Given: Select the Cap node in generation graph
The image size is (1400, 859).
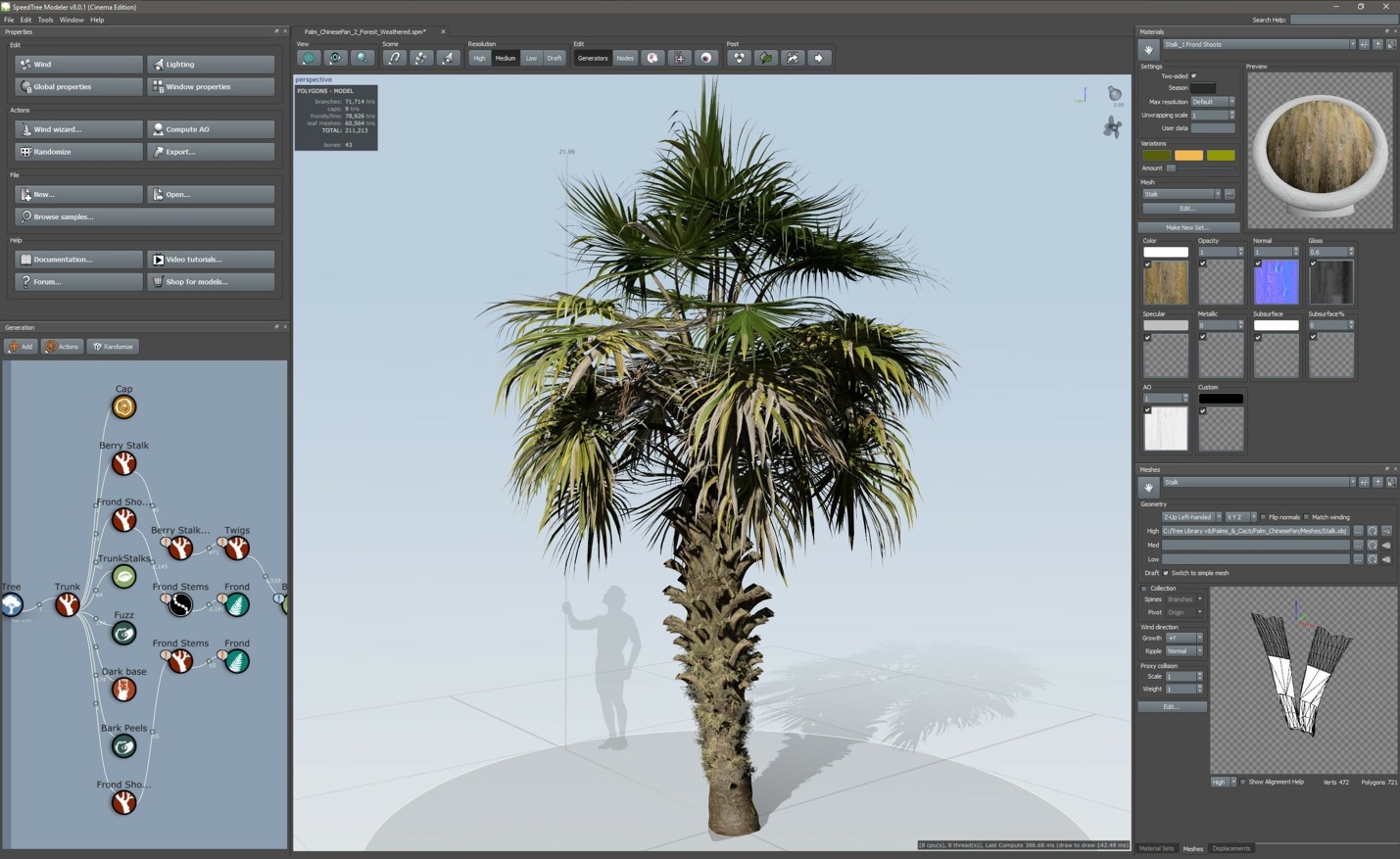Looking at the screenshot, I should (123, 406).
